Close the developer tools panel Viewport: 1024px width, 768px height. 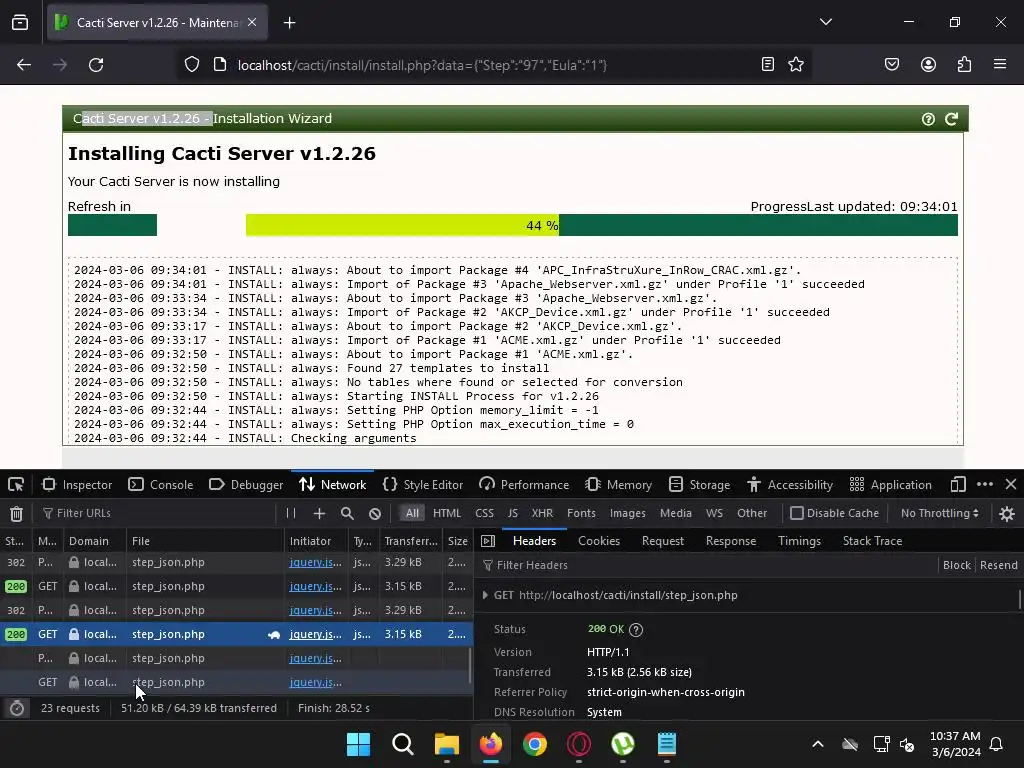point(1011,485)
